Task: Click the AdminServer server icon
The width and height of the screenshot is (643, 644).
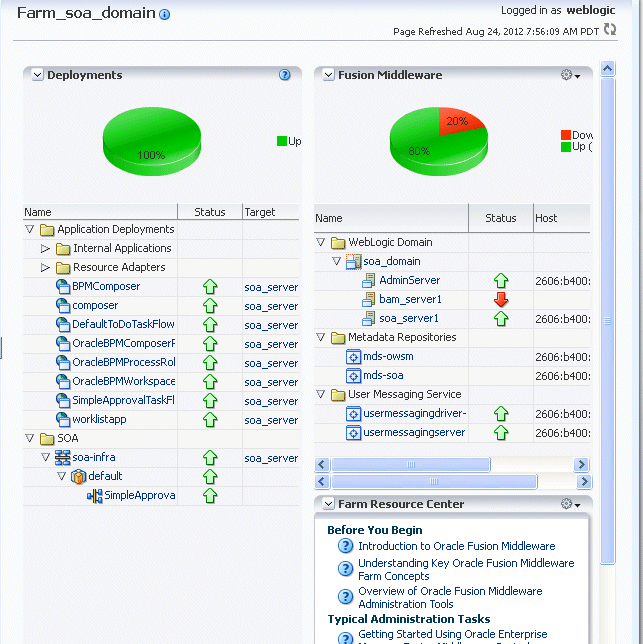Action: (369, 281)
